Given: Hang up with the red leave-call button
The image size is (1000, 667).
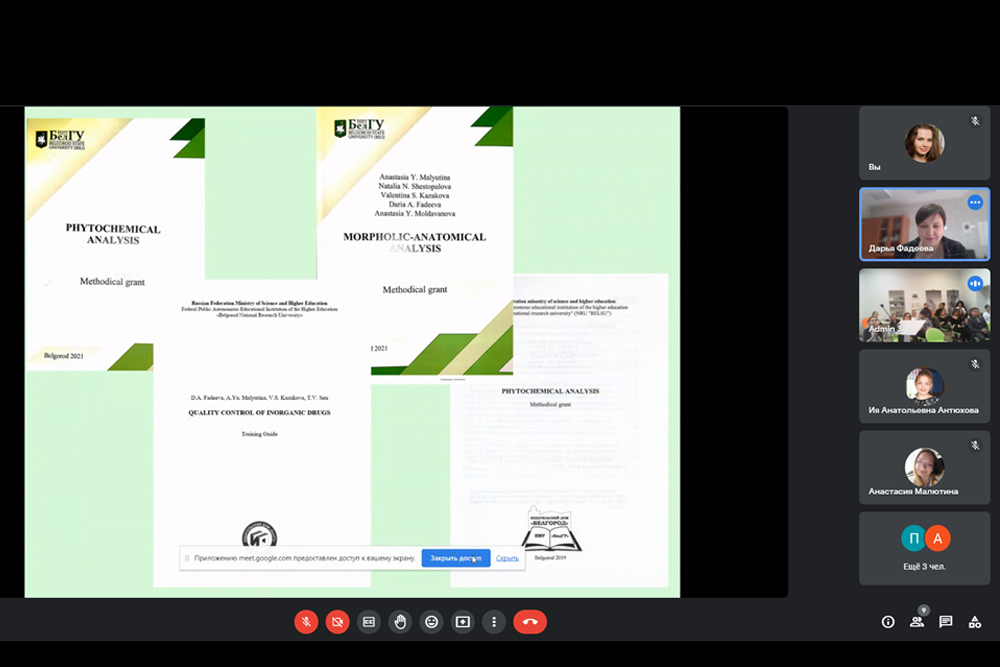Looking at the screenshot, I should (x=530, y=622).
